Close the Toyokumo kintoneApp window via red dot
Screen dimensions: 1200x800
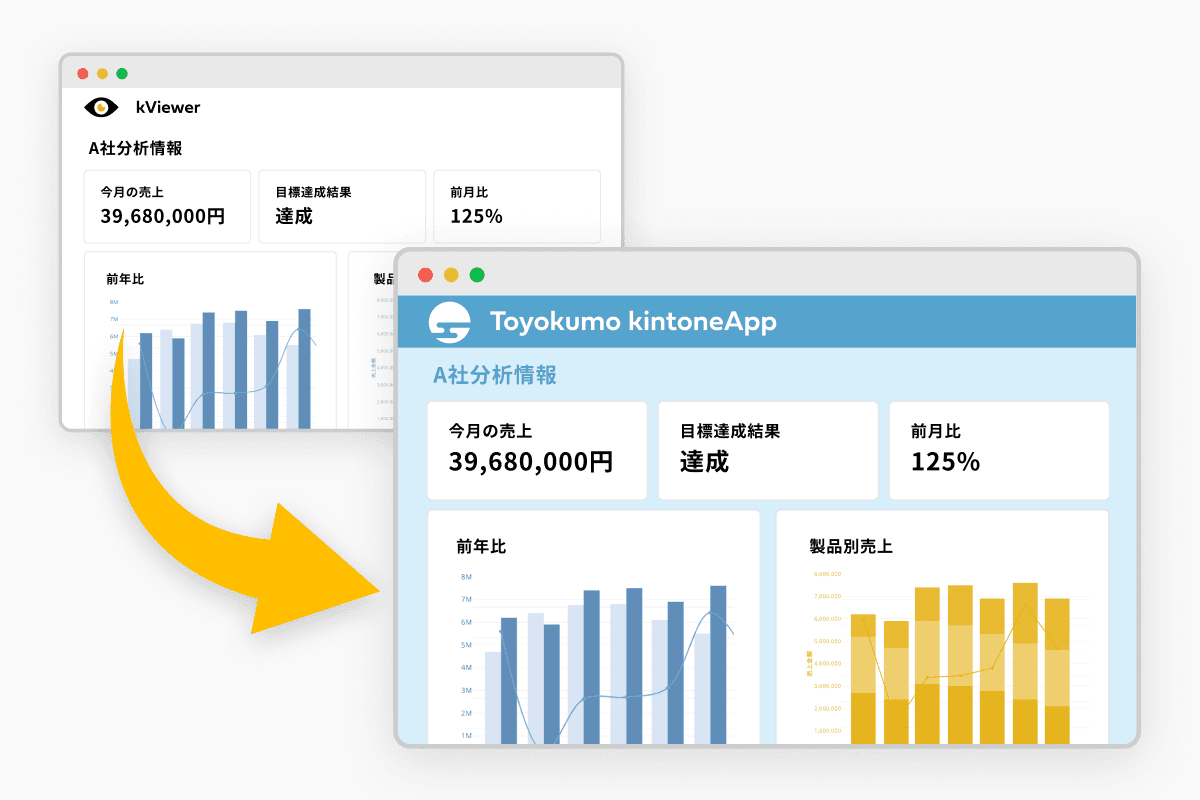[x=425, y=275]
